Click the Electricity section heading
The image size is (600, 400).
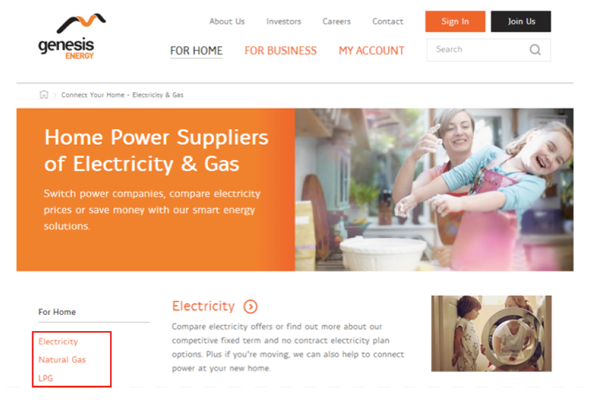(x=203, y=306)
